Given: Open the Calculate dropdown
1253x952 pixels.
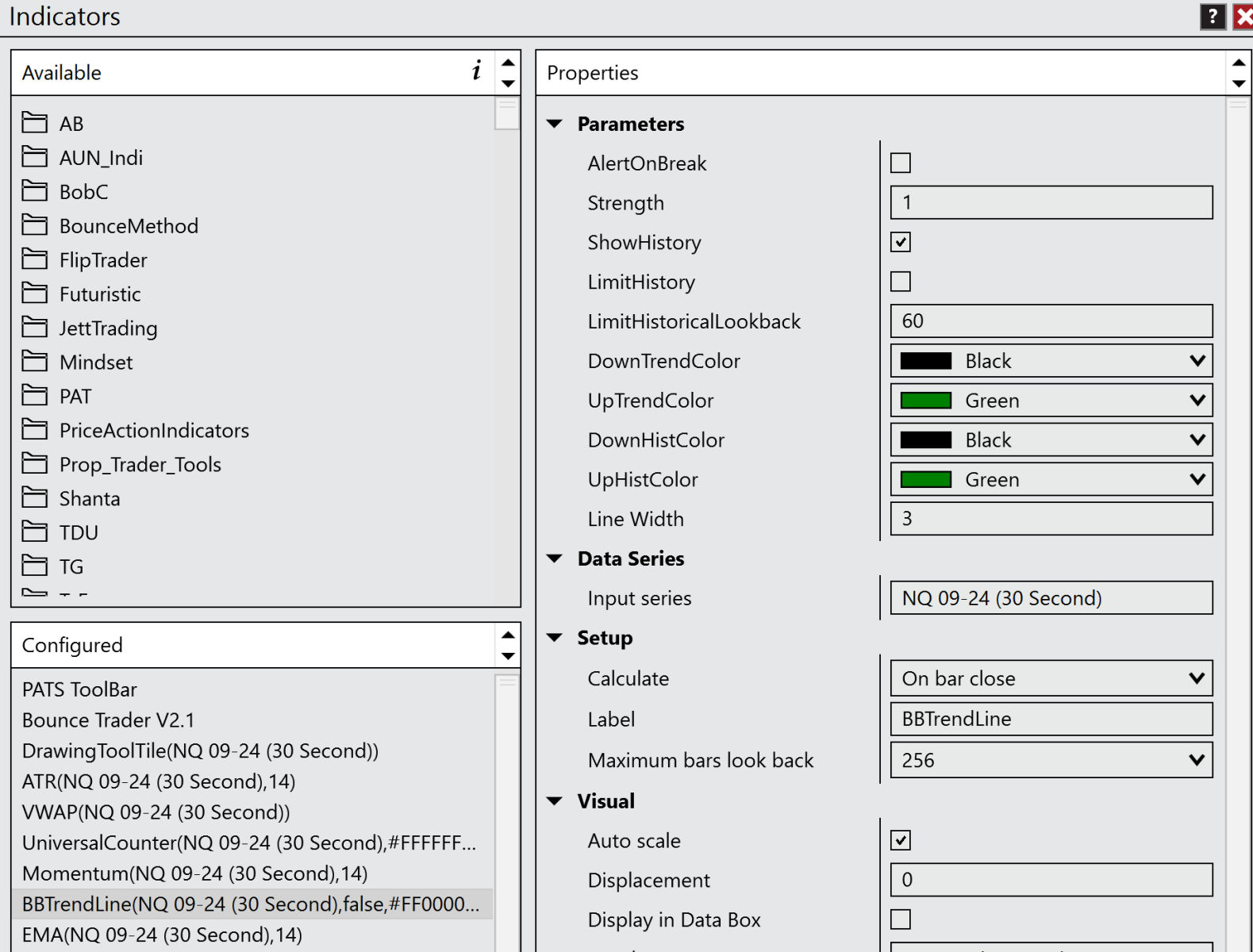Looking at the screenshot, I should (x=1051, y=678).
